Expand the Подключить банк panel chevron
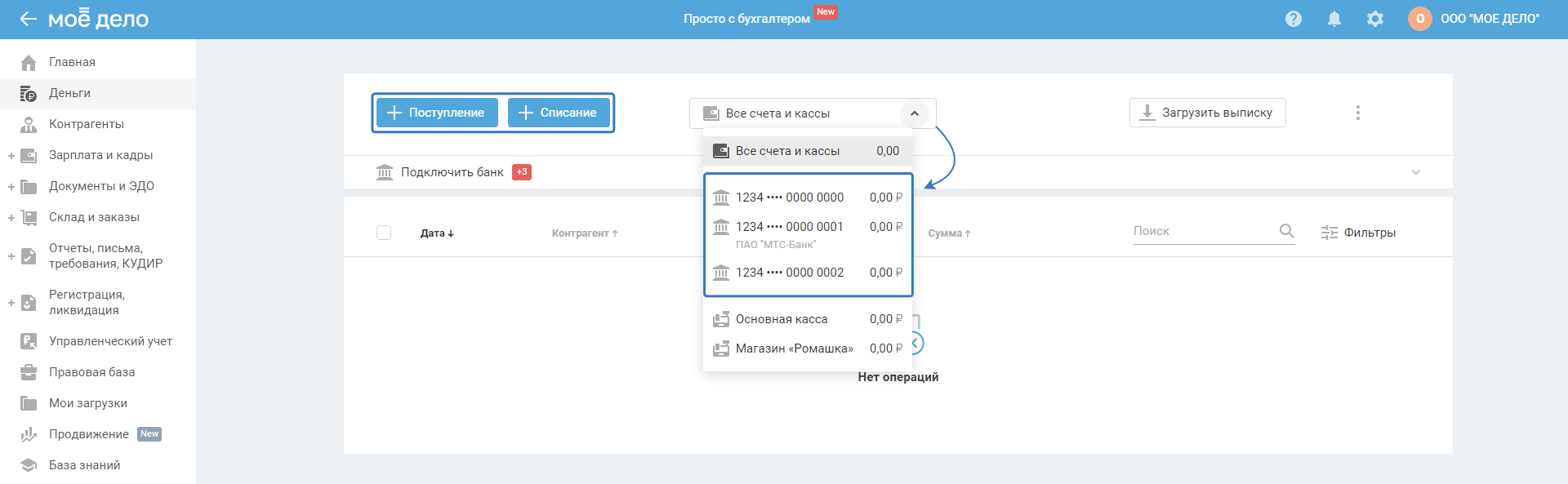Screen dimensions: 1568x484 point(1416,172)
